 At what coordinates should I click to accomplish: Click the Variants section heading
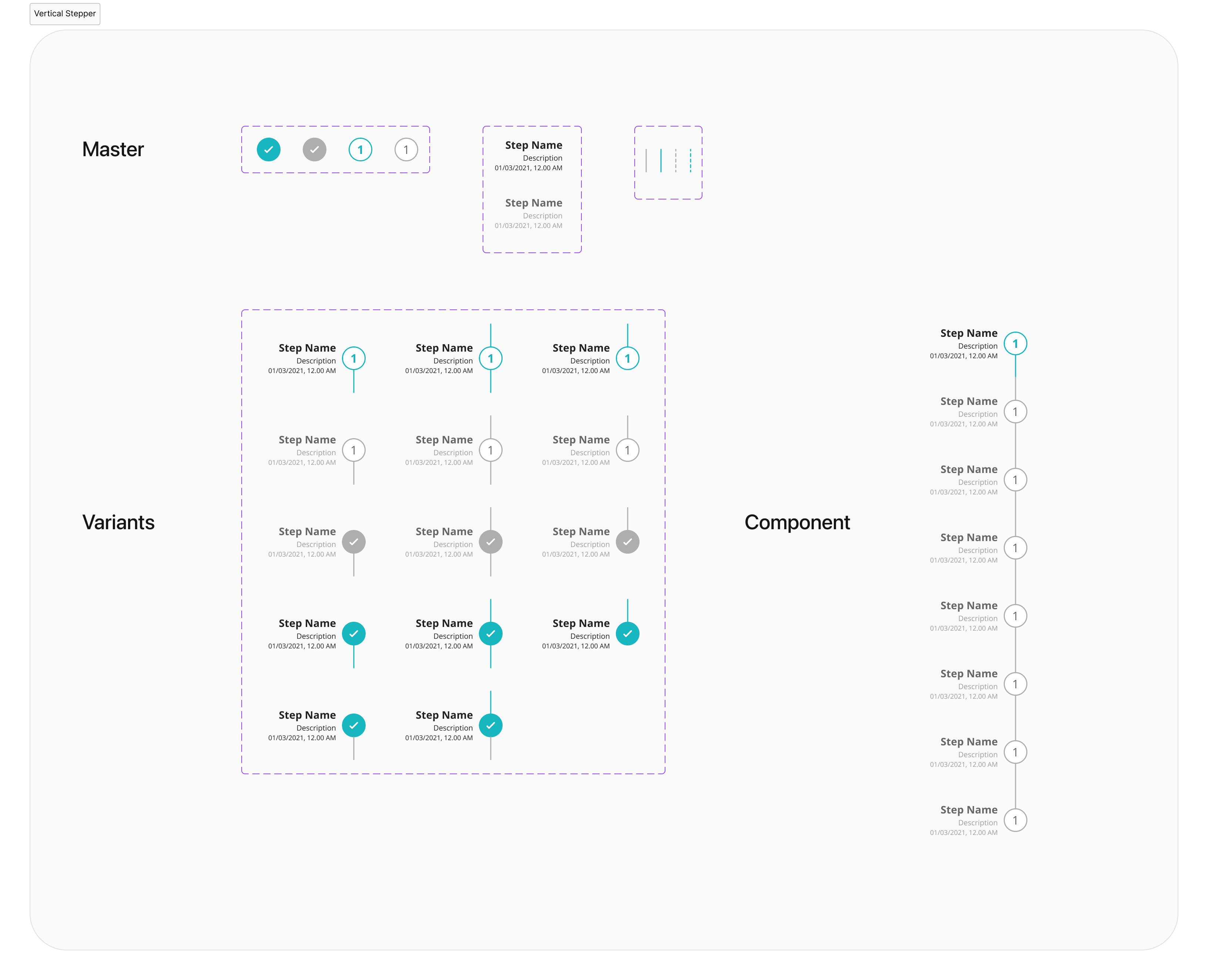pyautogui.click(x=118, y=522)
